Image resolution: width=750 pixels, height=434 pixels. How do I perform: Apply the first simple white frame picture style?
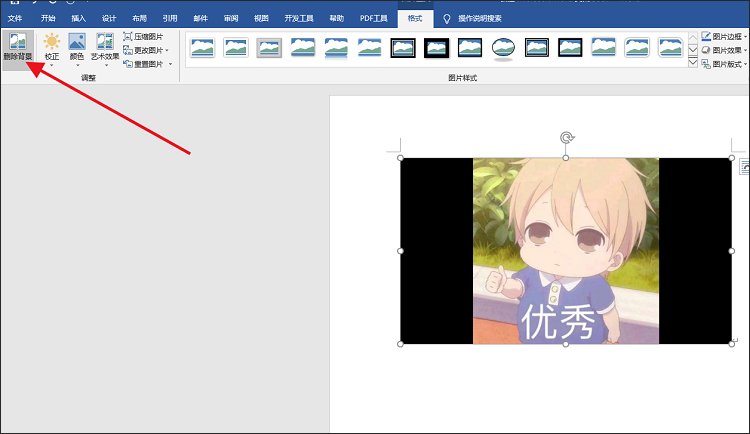coord(202,48)
